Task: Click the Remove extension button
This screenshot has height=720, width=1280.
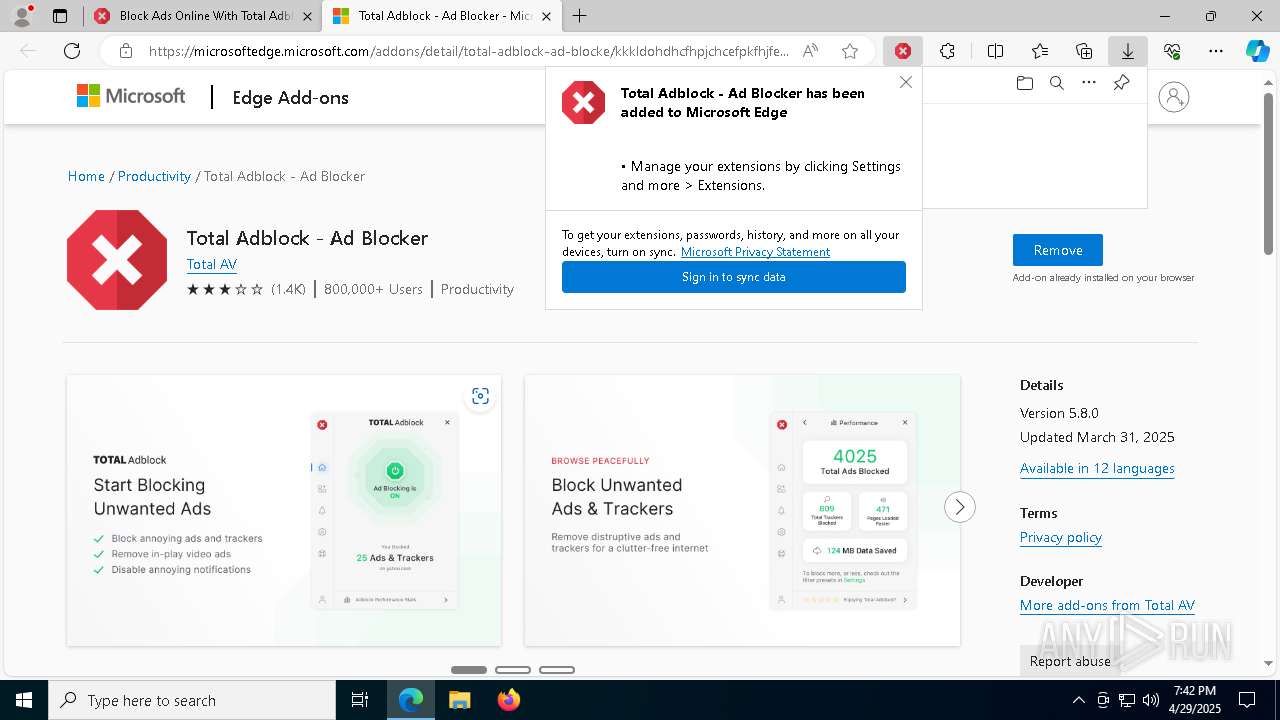Action: point(1058,250)
